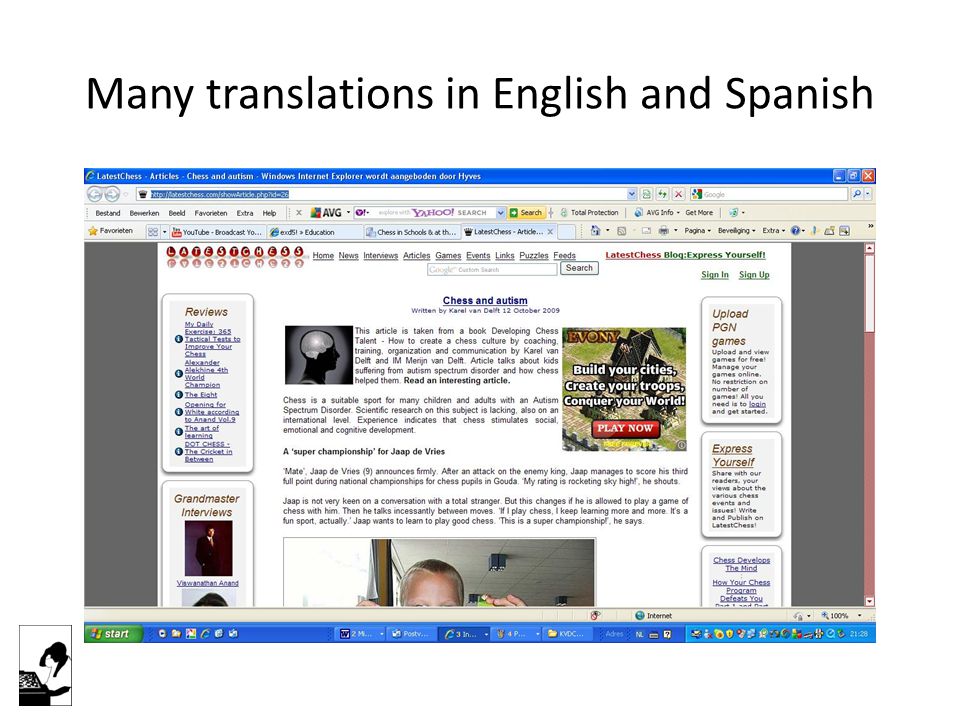Click the magnifier search icon beside the Google box
960x720 pixels.
pyautogui.click(x=857, y=194)
